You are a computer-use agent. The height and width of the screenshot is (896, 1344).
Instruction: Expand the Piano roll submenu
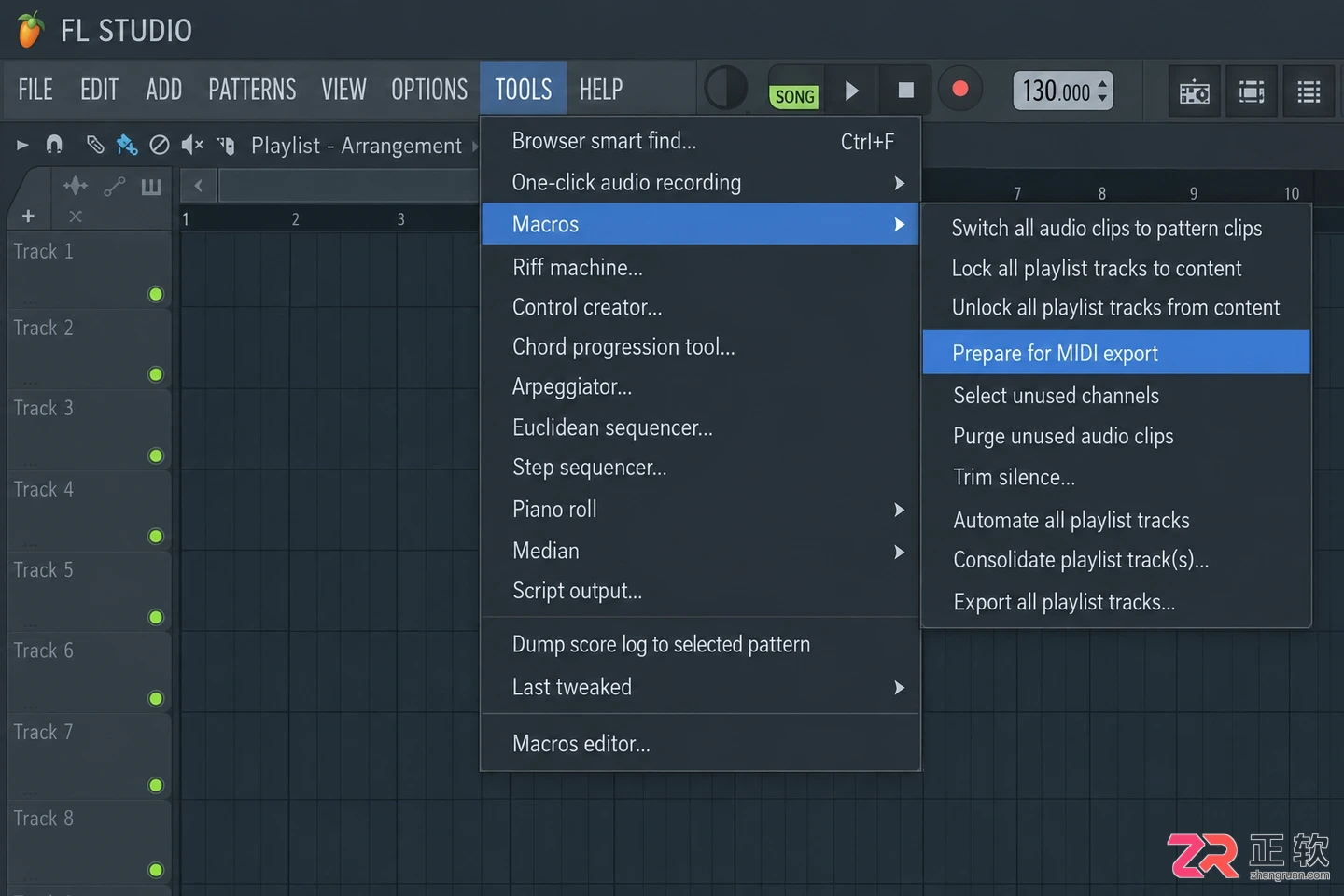pos(700,510)
